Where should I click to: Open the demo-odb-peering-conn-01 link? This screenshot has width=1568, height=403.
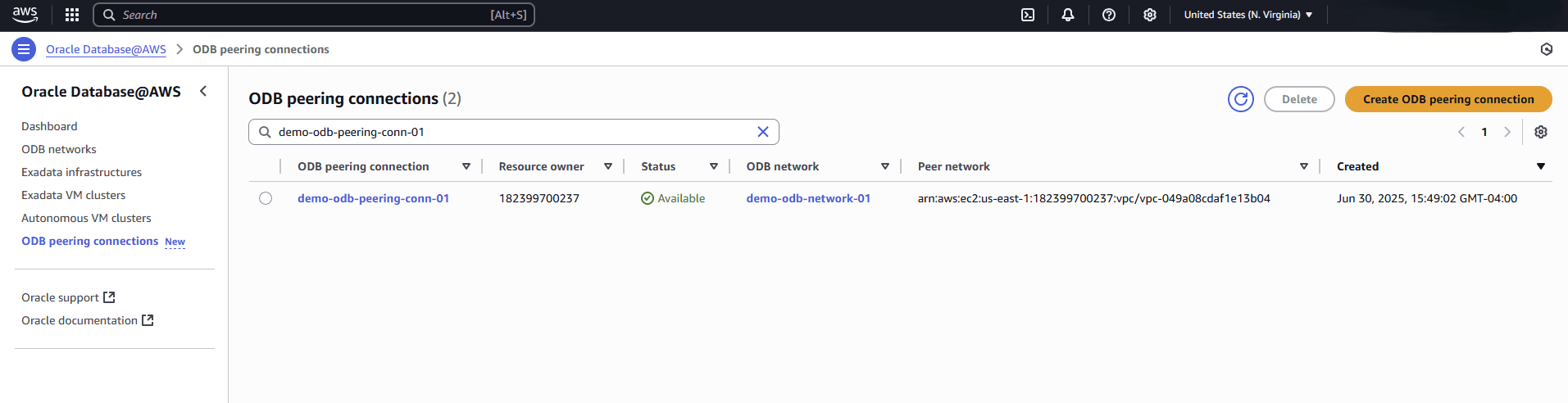pyautogui.click(x=373, y=198)
